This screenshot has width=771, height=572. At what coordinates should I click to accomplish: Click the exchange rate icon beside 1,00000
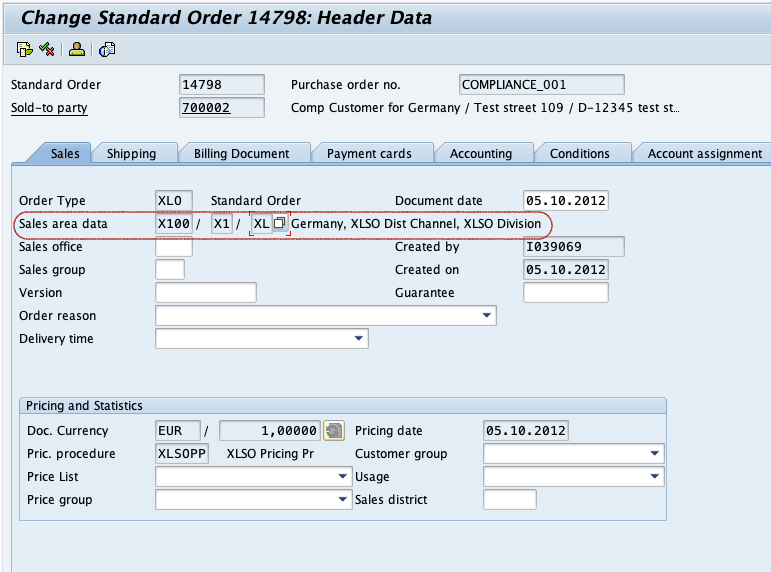334,430
